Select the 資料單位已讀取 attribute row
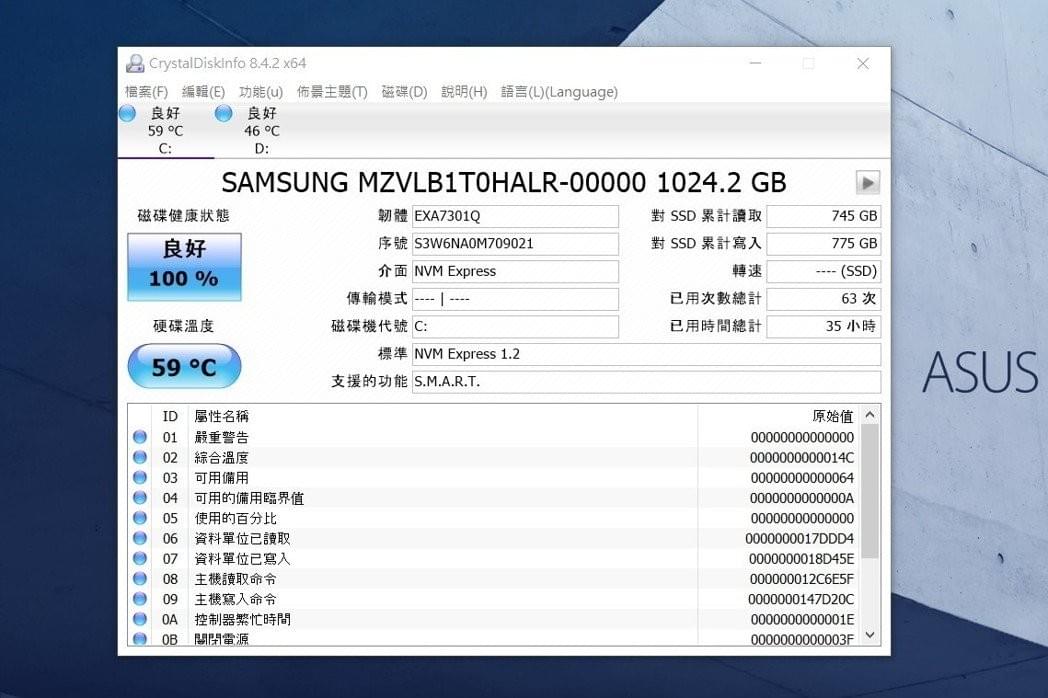 [x=493, y=538]
